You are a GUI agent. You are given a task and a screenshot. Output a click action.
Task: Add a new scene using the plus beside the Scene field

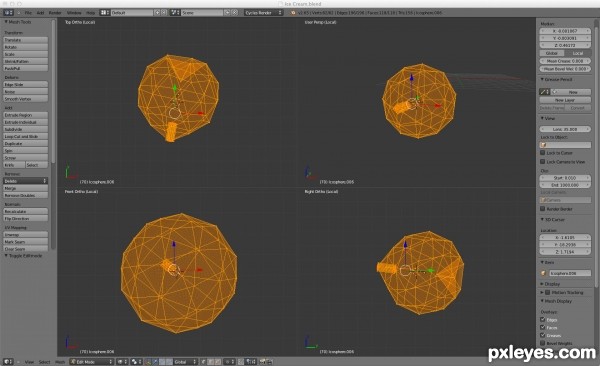click(x=227, y=13)
